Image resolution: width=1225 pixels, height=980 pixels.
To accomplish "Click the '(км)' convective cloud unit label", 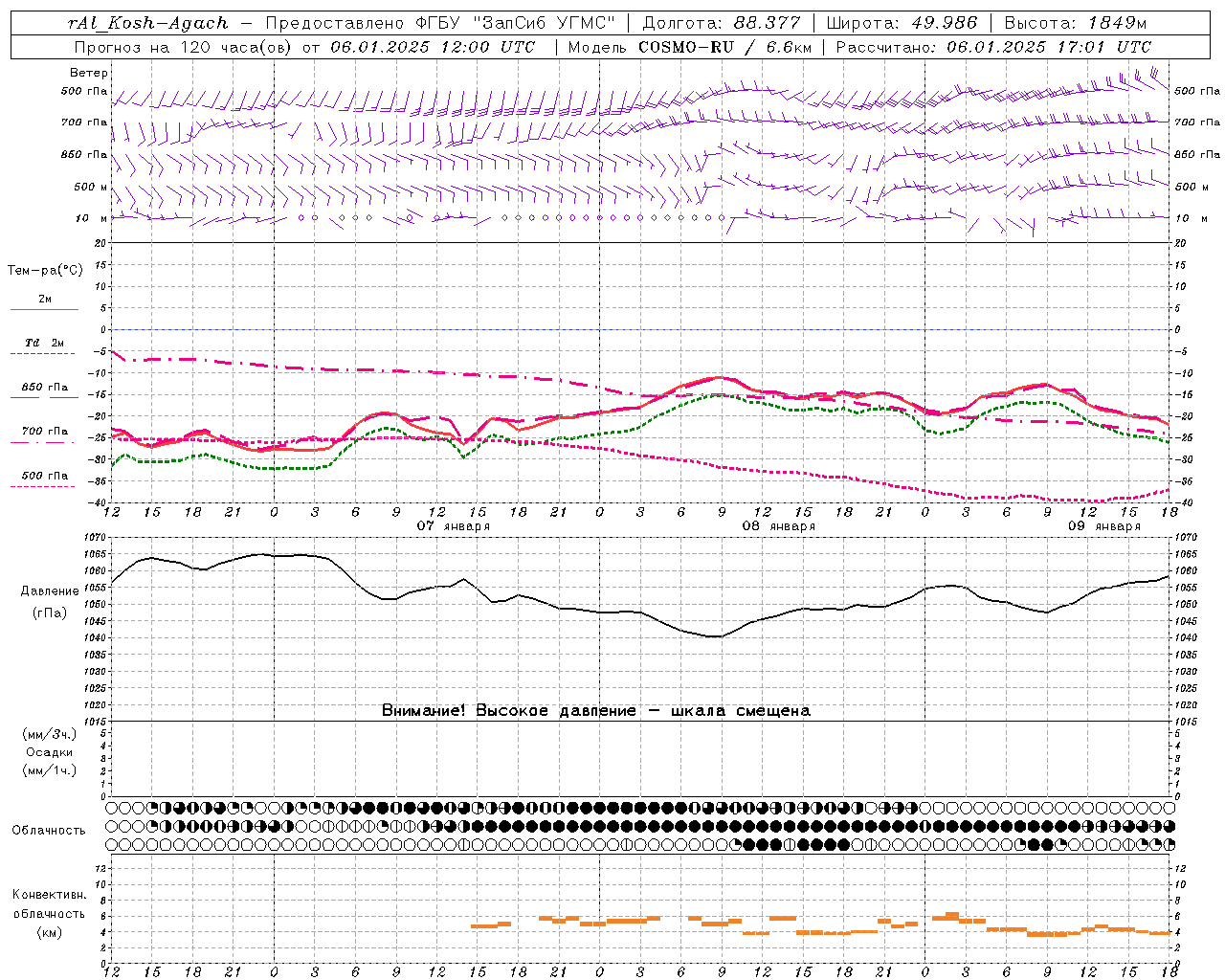I will point(50,932).
